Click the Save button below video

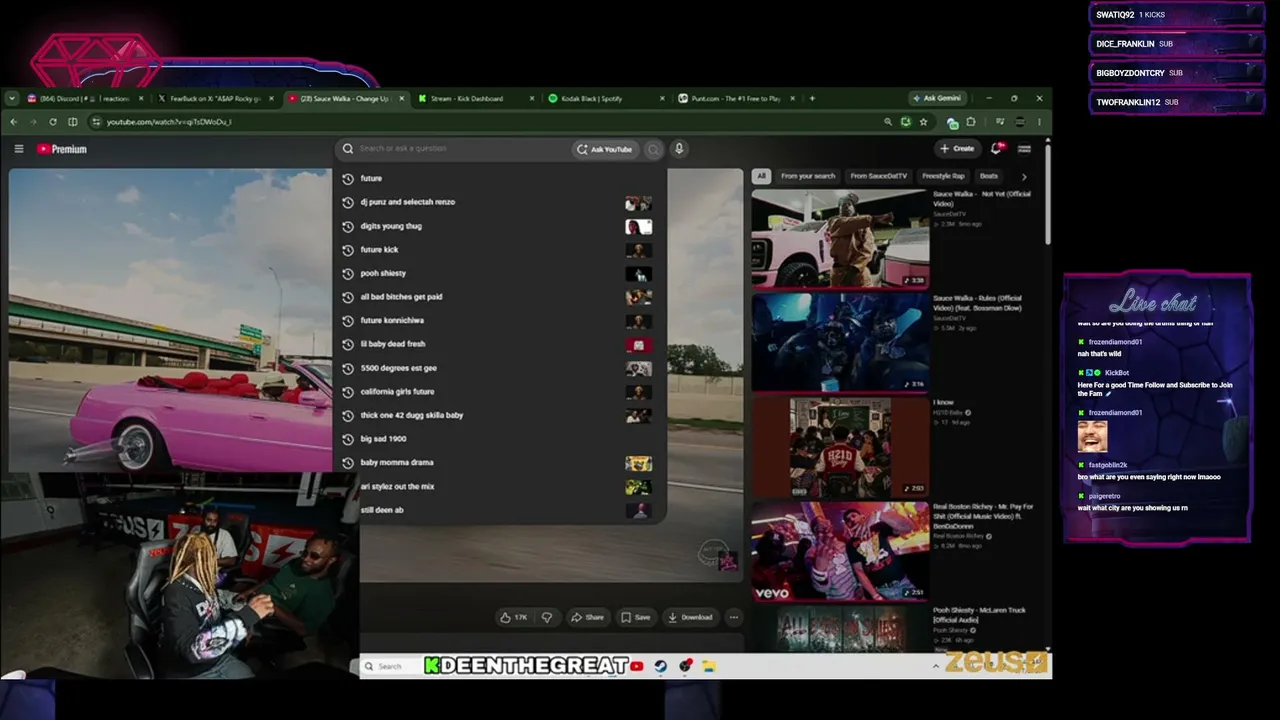tap(636, 618)
